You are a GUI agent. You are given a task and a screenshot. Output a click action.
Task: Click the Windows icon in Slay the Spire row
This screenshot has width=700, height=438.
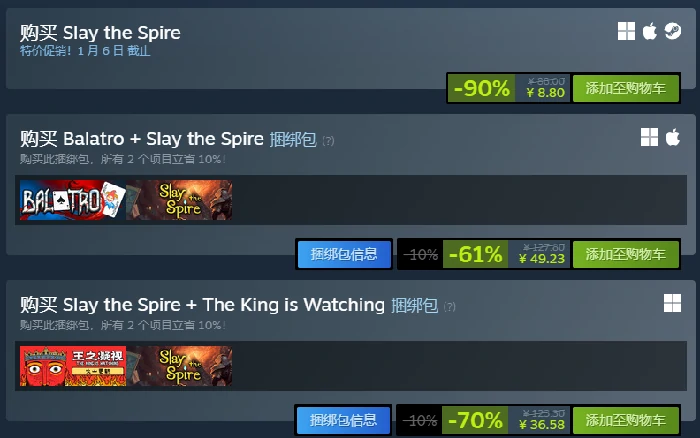point(626,31)
